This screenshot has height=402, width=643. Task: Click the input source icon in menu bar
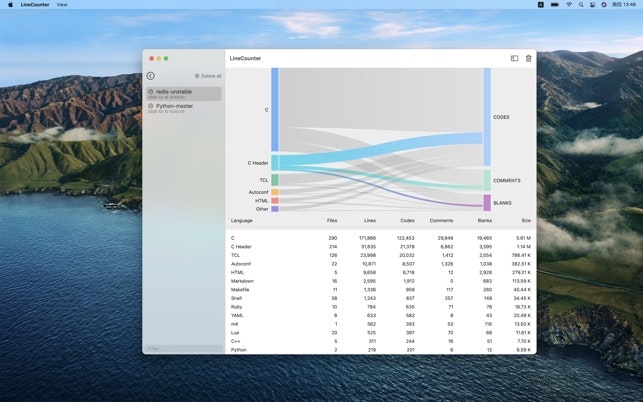click(x=540, y=5)
